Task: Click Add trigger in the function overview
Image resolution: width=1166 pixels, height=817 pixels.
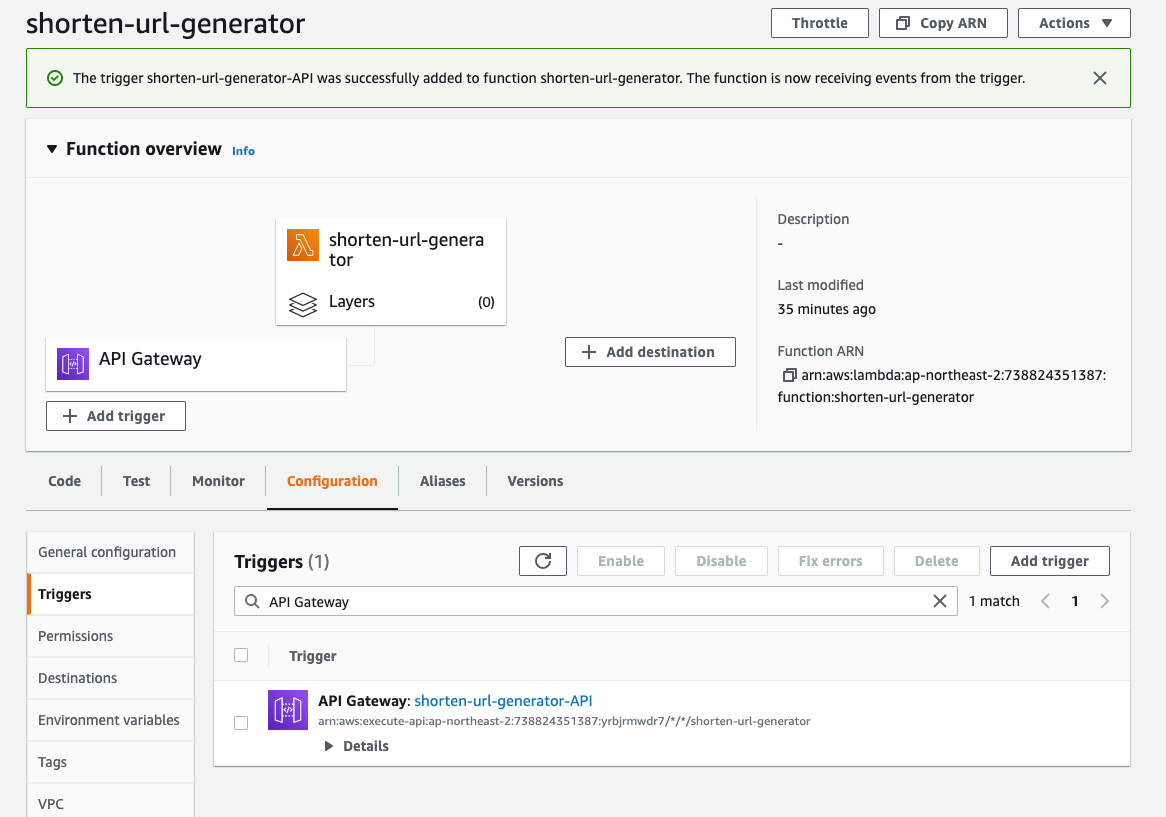Action: 115,416
